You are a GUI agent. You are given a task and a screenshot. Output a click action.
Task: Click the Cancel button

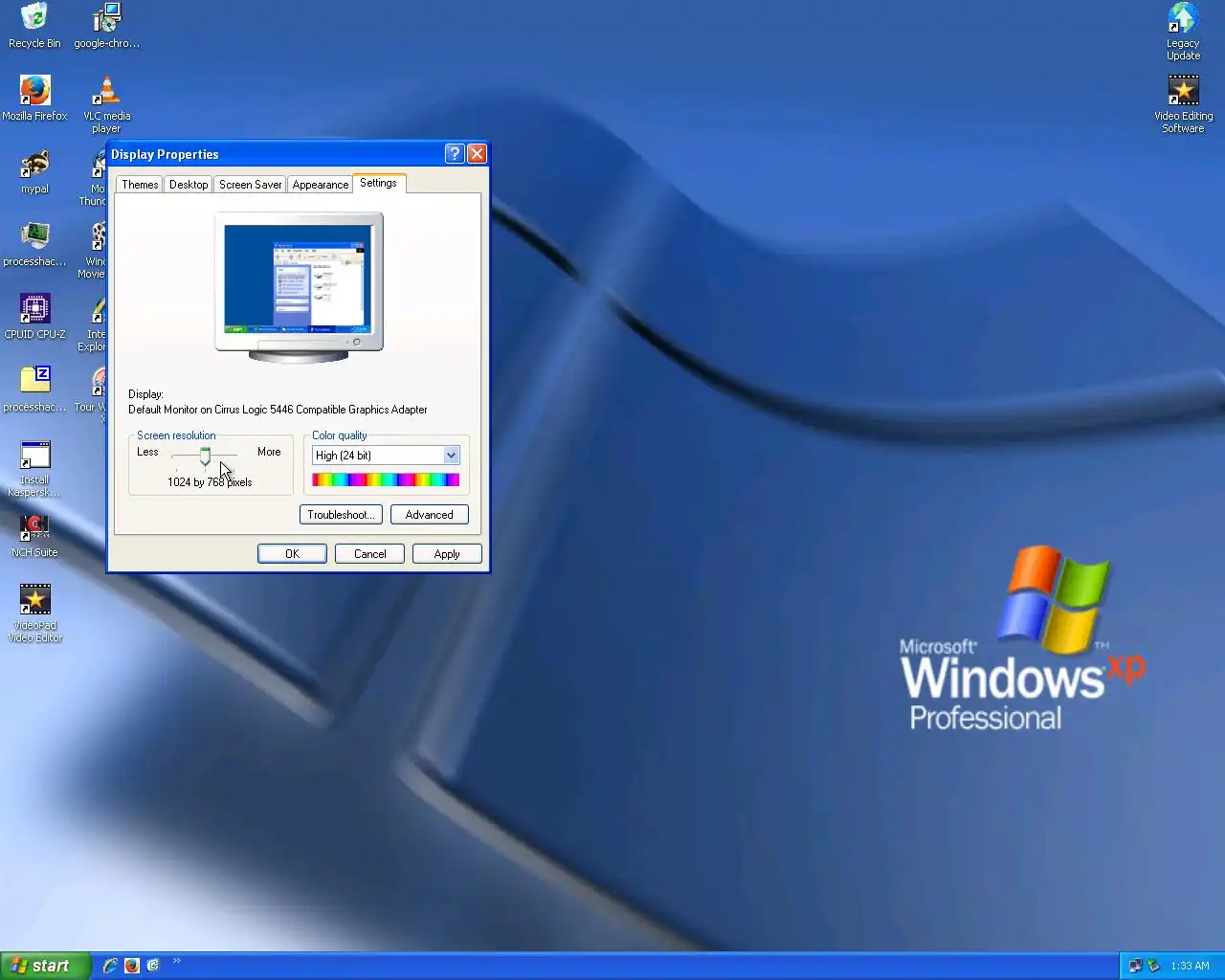pyautogui.click(x=369, y=554)
